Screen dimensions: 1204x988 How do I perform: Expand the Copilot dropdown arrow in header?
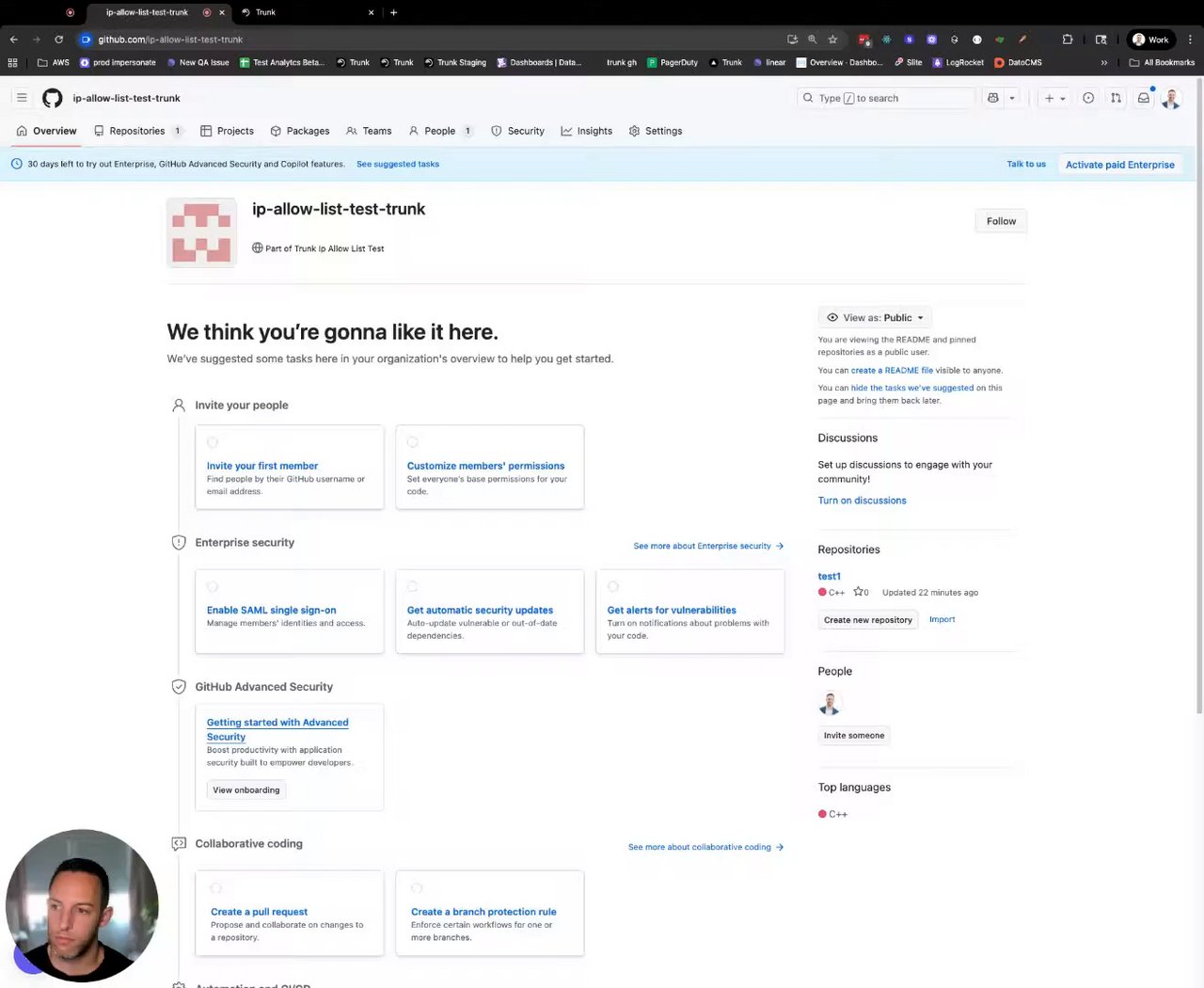1012,98
